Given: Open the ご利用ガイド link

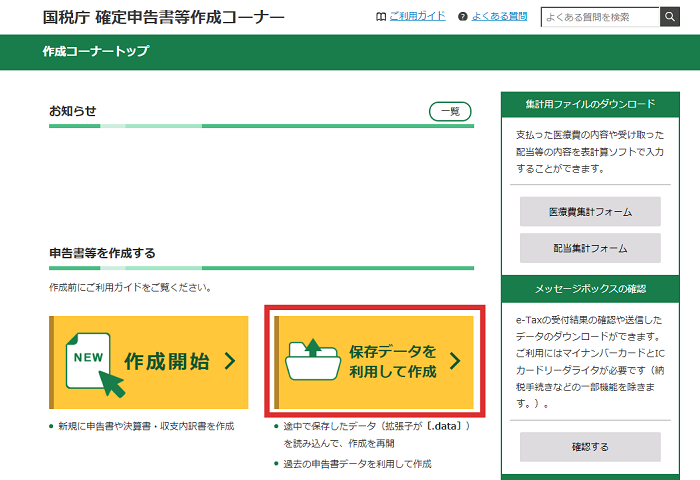Looking at the screenshot, I should tap(417, 17).
